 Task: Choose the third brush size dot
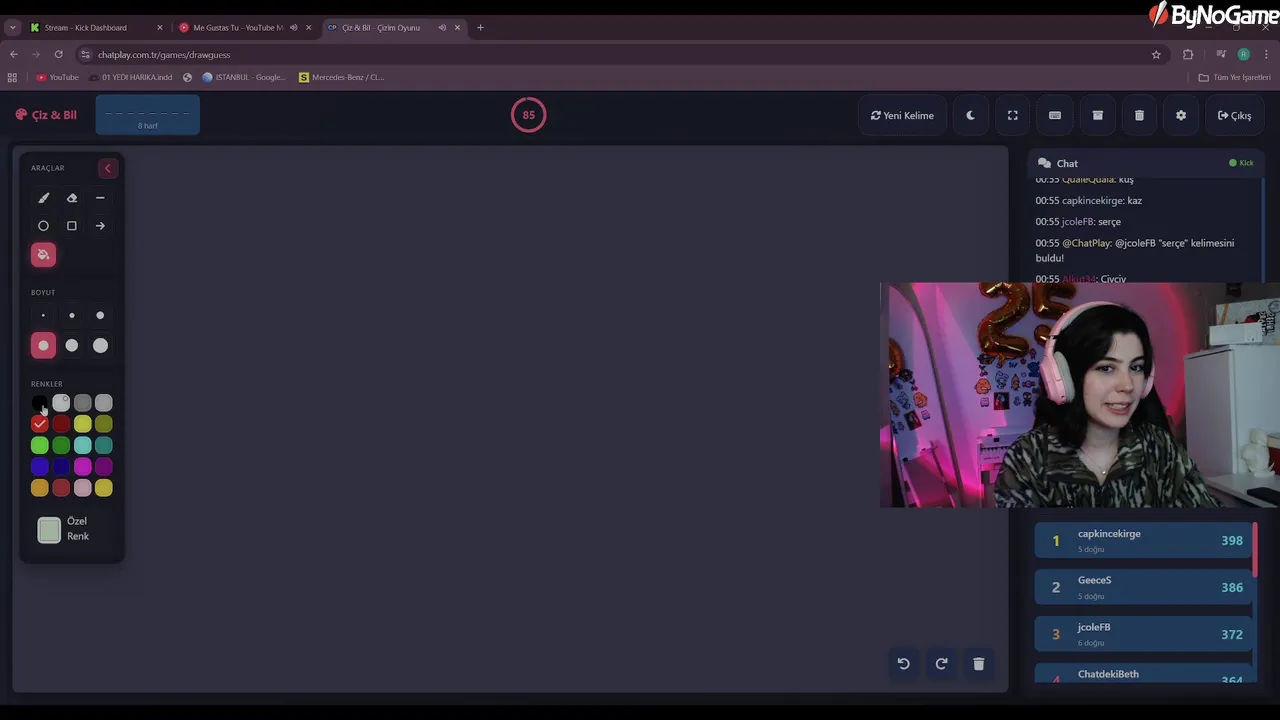coord(100,316)
